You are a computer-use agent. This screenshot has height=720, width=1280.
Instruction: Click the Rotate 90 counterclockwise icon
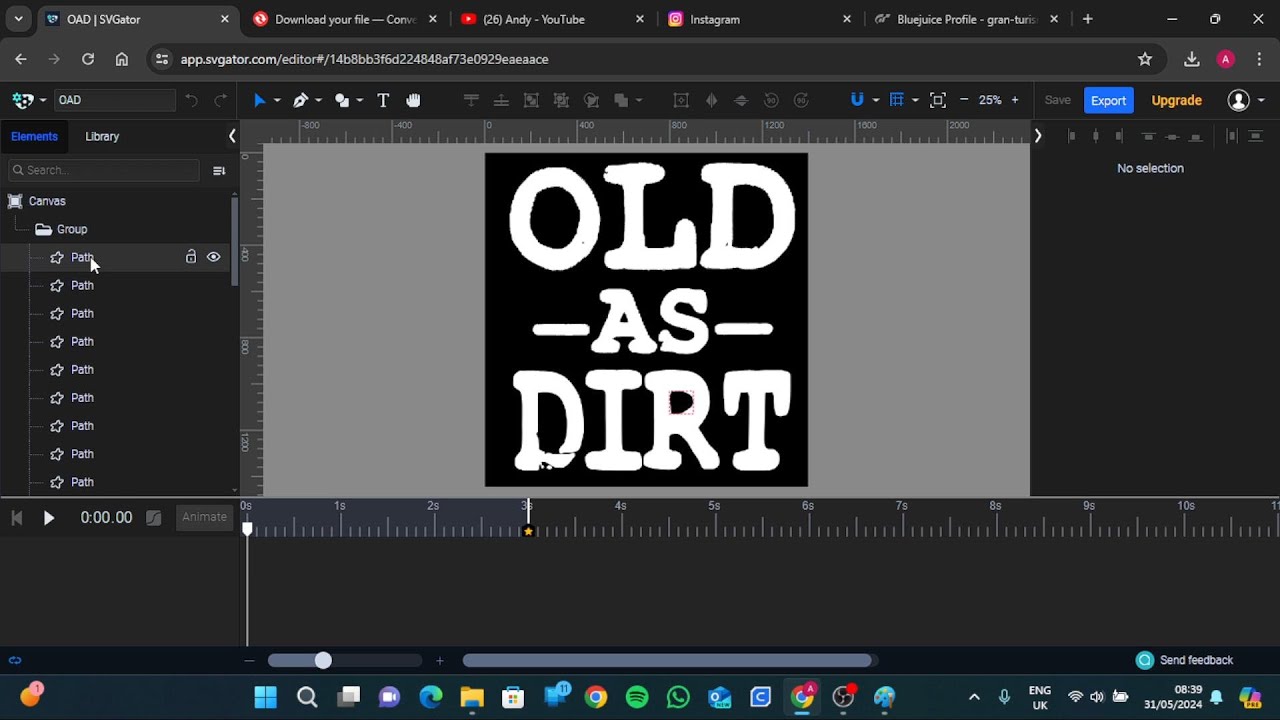click(771, 100)
